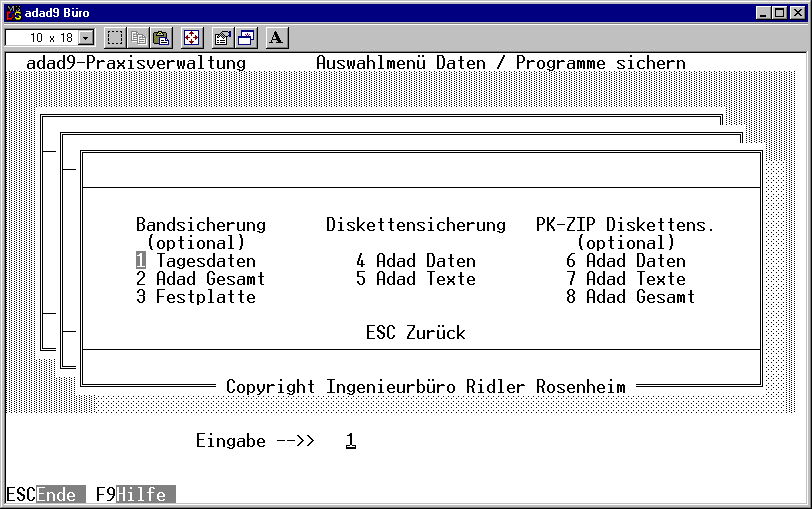Click the Diskettensicherung column heading
This screenshot has width=812, height=509.
tap(416, 225)
